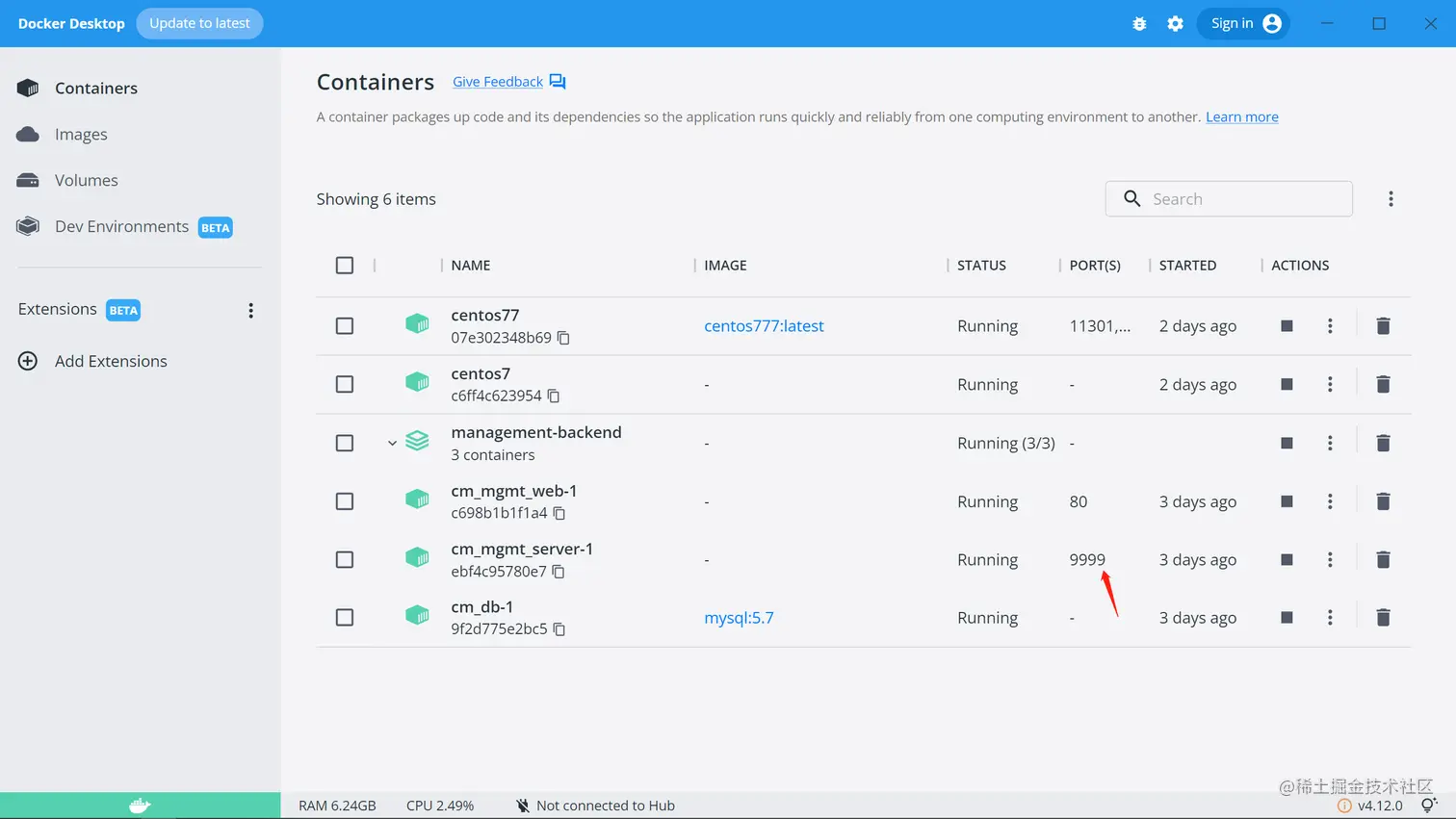Image resolution: width=1456 pixels, height=819 pixels.
Task: Open more actions for centos77
Action: coord(1330,326)
